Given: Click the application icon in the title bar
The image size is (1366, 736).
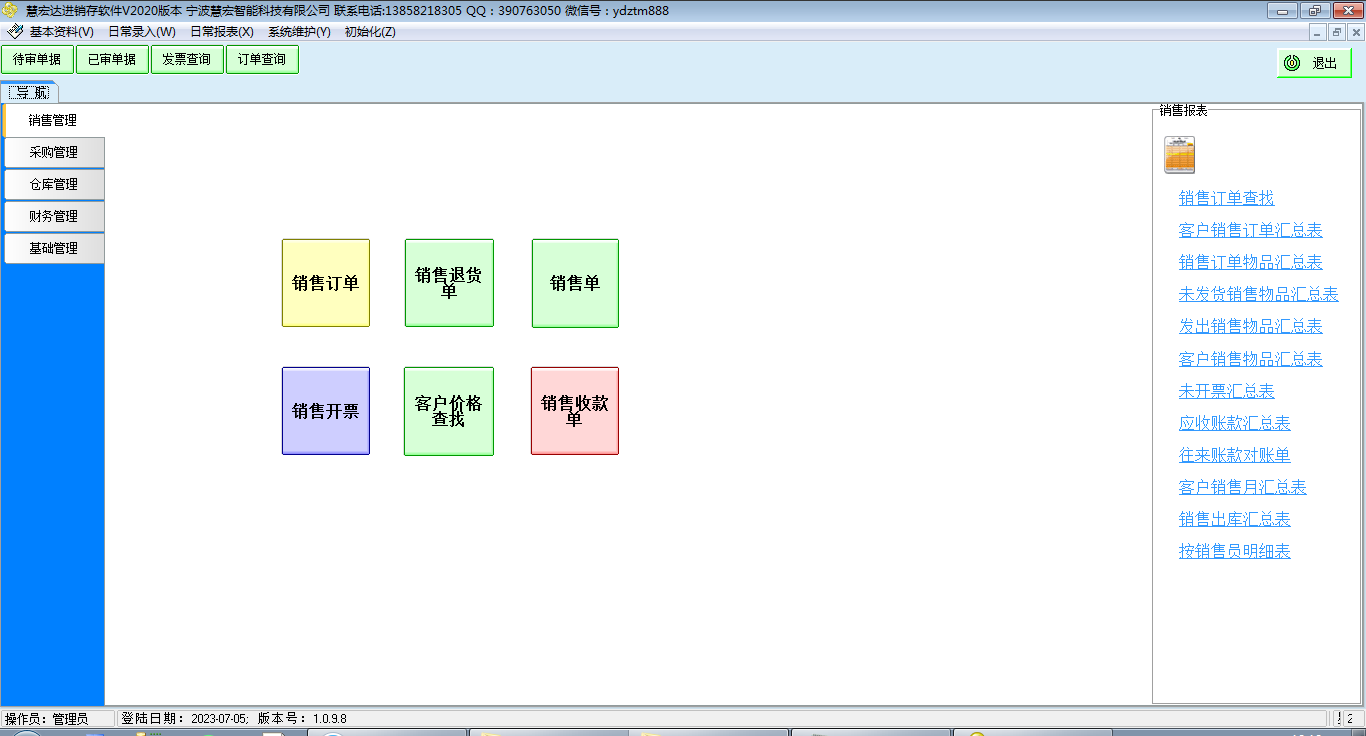Looking at the screenshot, I should [x=11, y=11].
